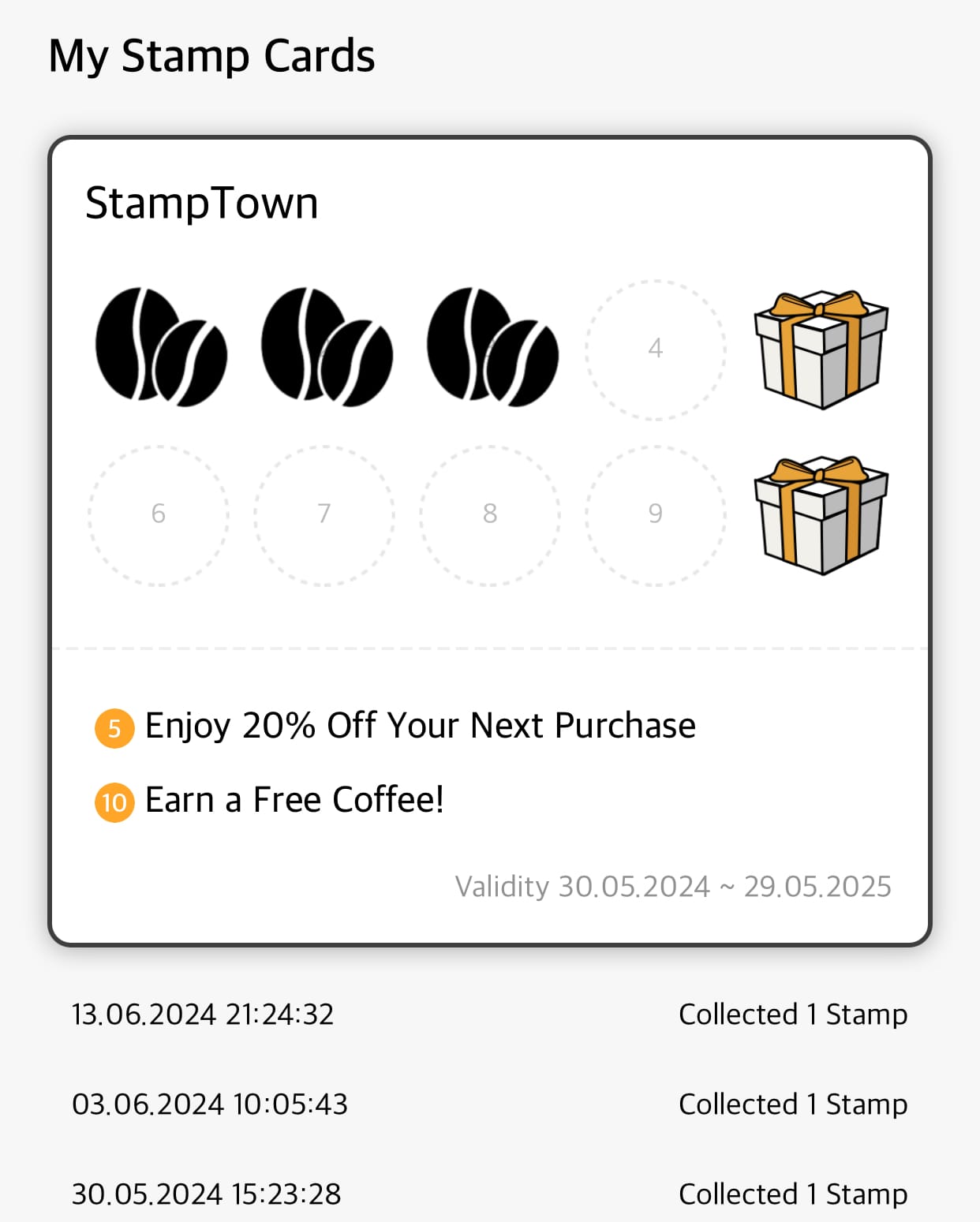Tap the bottom row gift box reward
The width and height of the screenshot is (980, 1222).
coord(821,514)
